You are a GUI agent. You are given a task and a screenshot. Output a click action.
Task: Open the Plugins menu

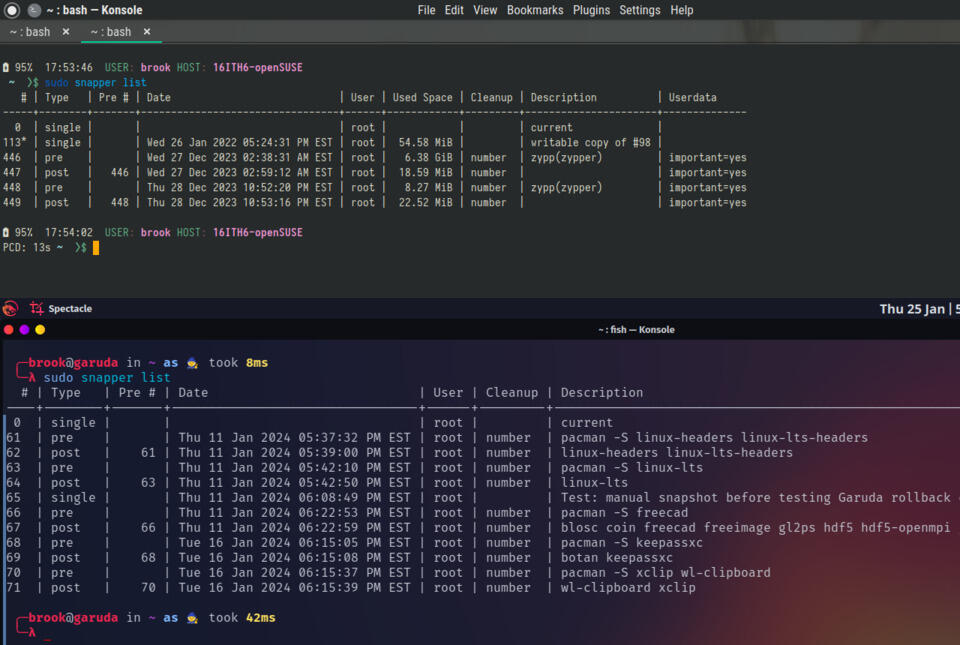click(591, 10)
